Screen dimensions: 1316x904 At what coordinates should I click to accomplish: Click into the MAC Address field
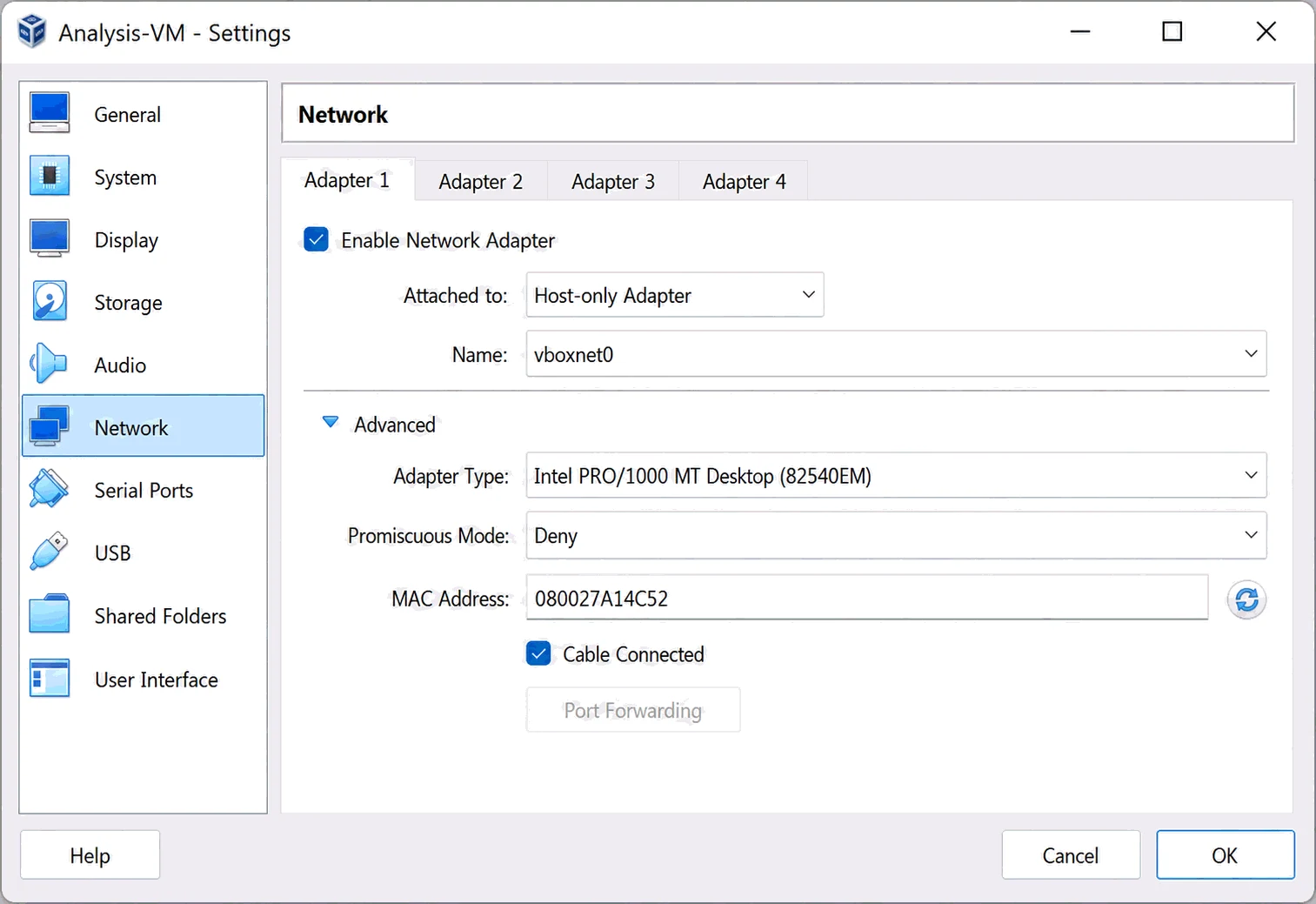[867, 598]
